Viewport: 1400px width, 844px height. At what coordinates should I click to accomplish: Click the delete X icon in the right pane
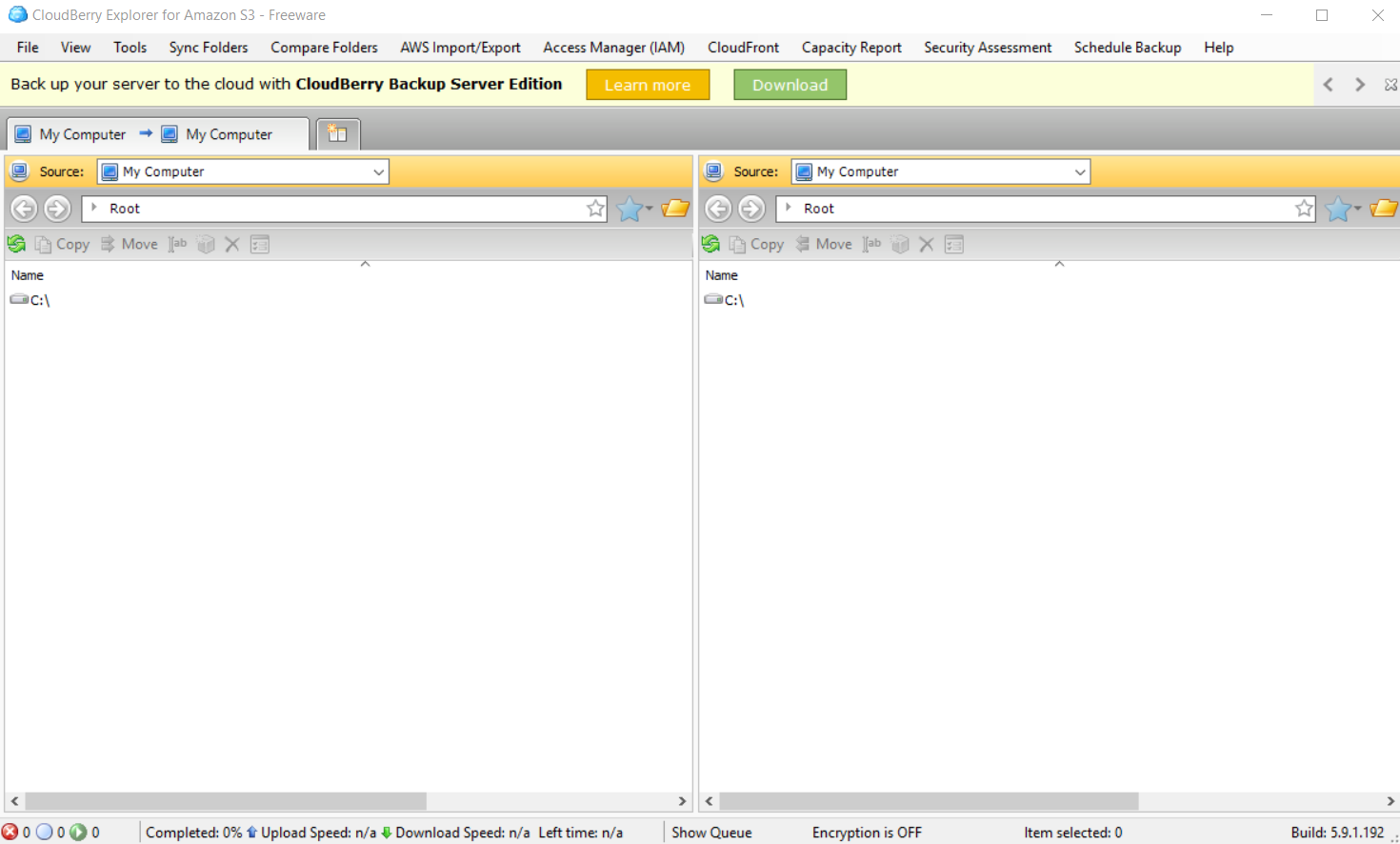point(926,244)
